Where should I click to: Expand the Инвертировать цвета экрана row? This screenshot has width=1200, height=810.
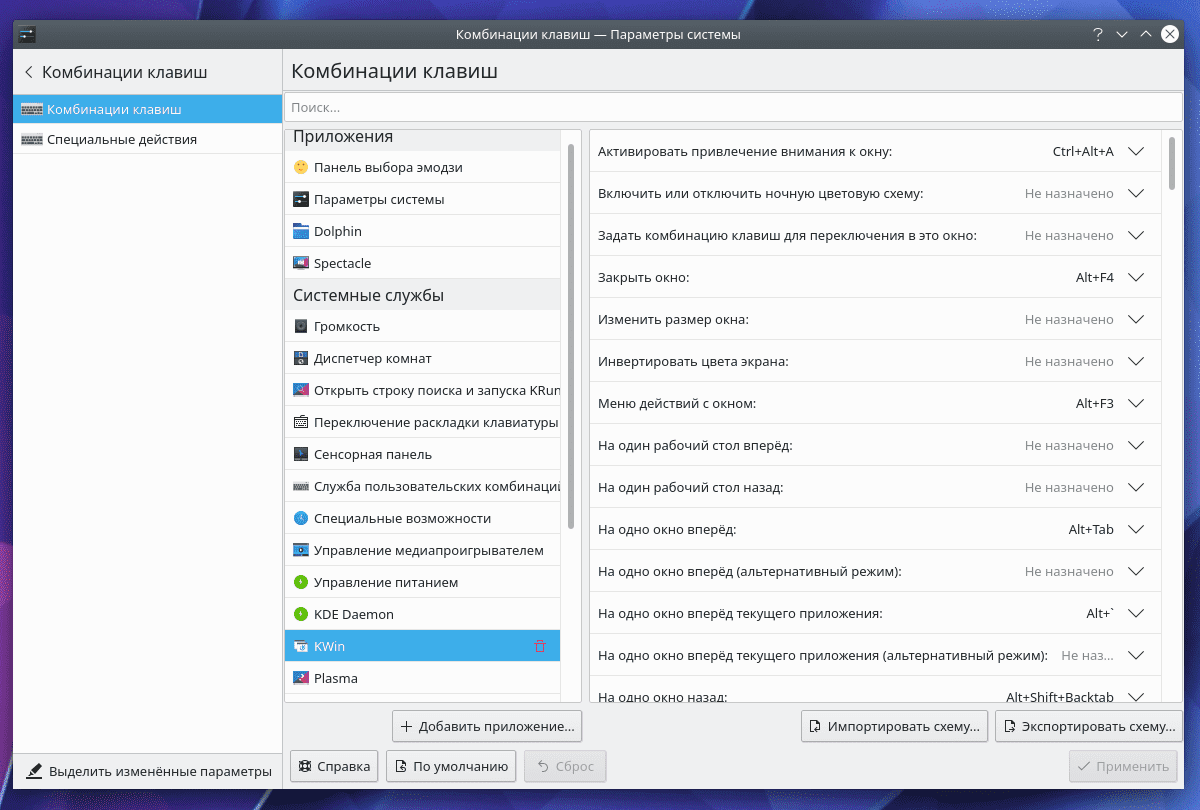click(x=1135, y=361)
